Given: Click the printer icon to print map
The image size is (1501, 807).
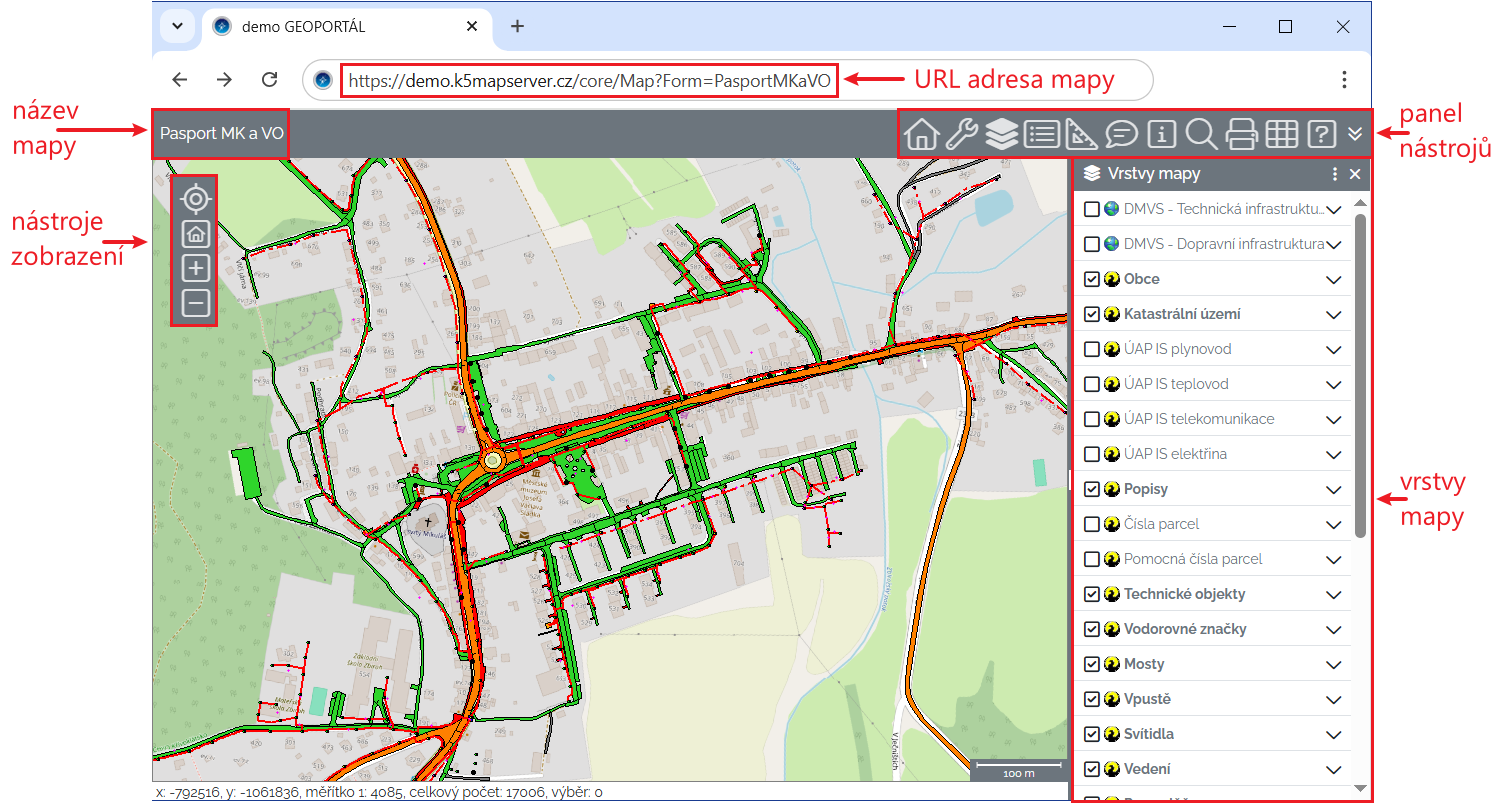Looking at the screenshot, I should (x=1241, y=134).
